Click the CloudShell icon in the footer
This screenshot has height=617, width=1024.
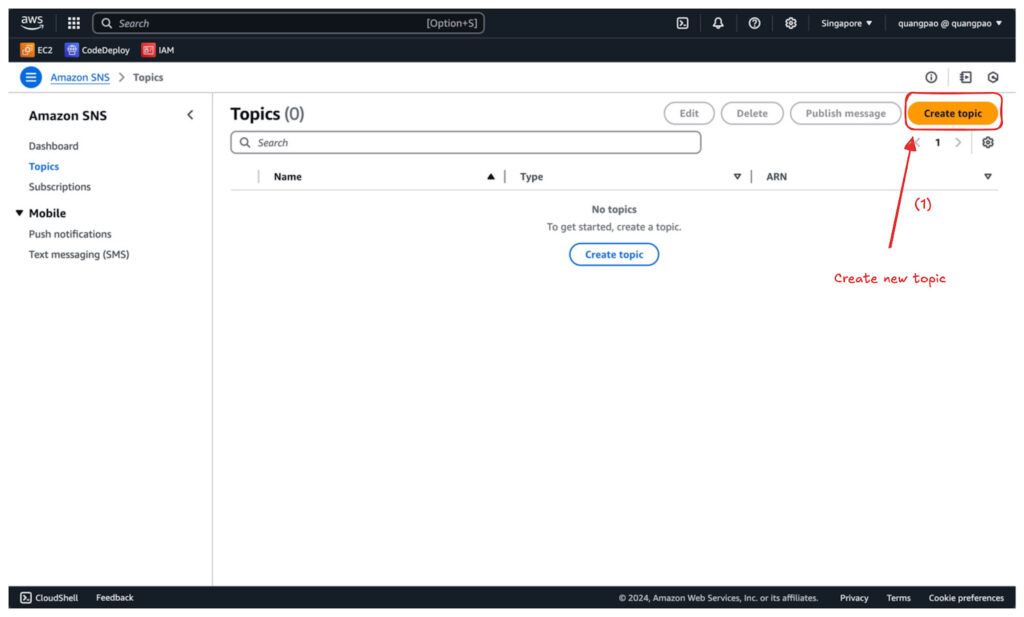(25, 597)
